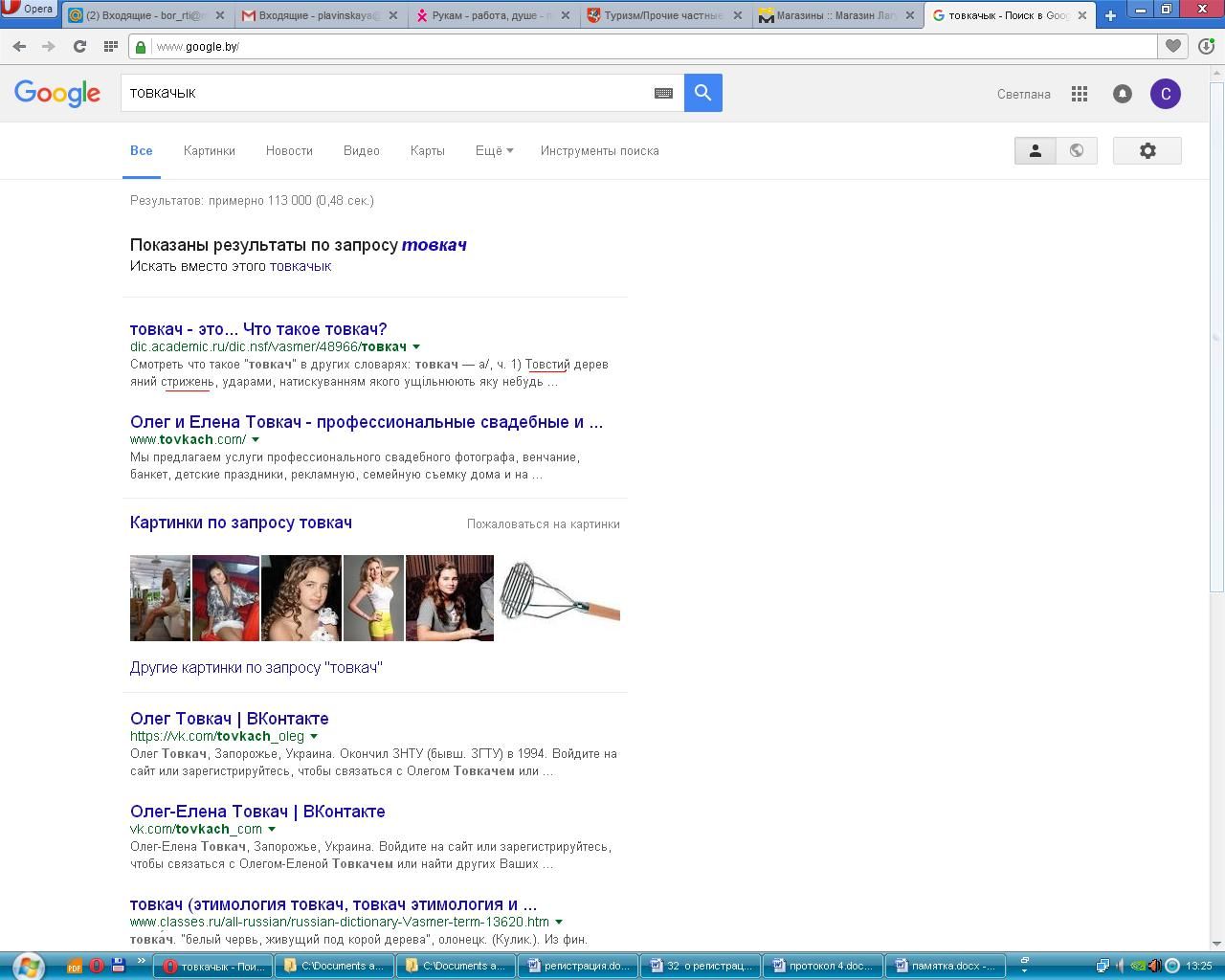Click the heart bookmark icon in address bar

pyautogui.click(x=1172, y=46)
